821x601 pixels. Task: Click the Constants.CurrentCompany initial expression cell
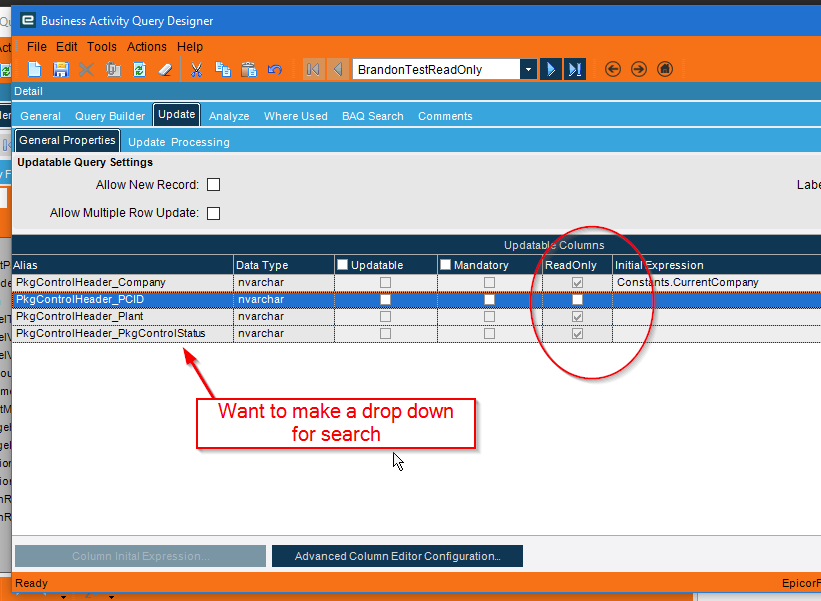[x=716, y=283]
